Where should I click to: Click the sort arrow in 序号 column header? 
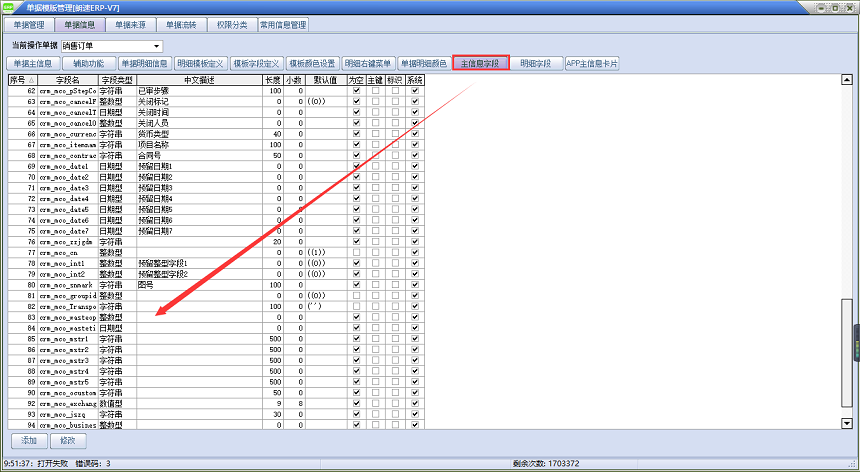click(x=32, y=79)
